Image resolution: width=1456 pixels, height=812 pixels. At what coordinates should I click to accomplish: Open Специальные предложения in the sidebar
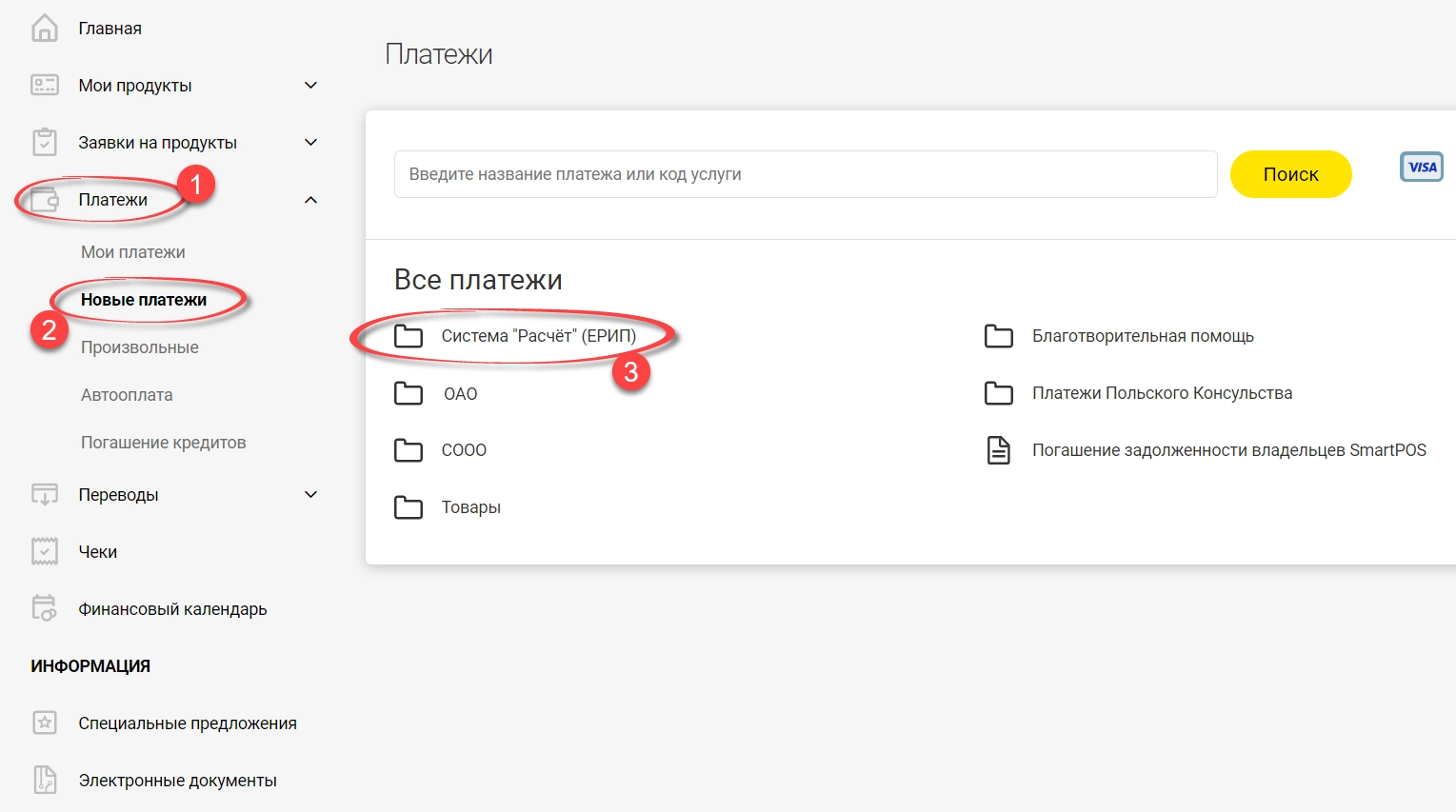click(x=188, y=723)
